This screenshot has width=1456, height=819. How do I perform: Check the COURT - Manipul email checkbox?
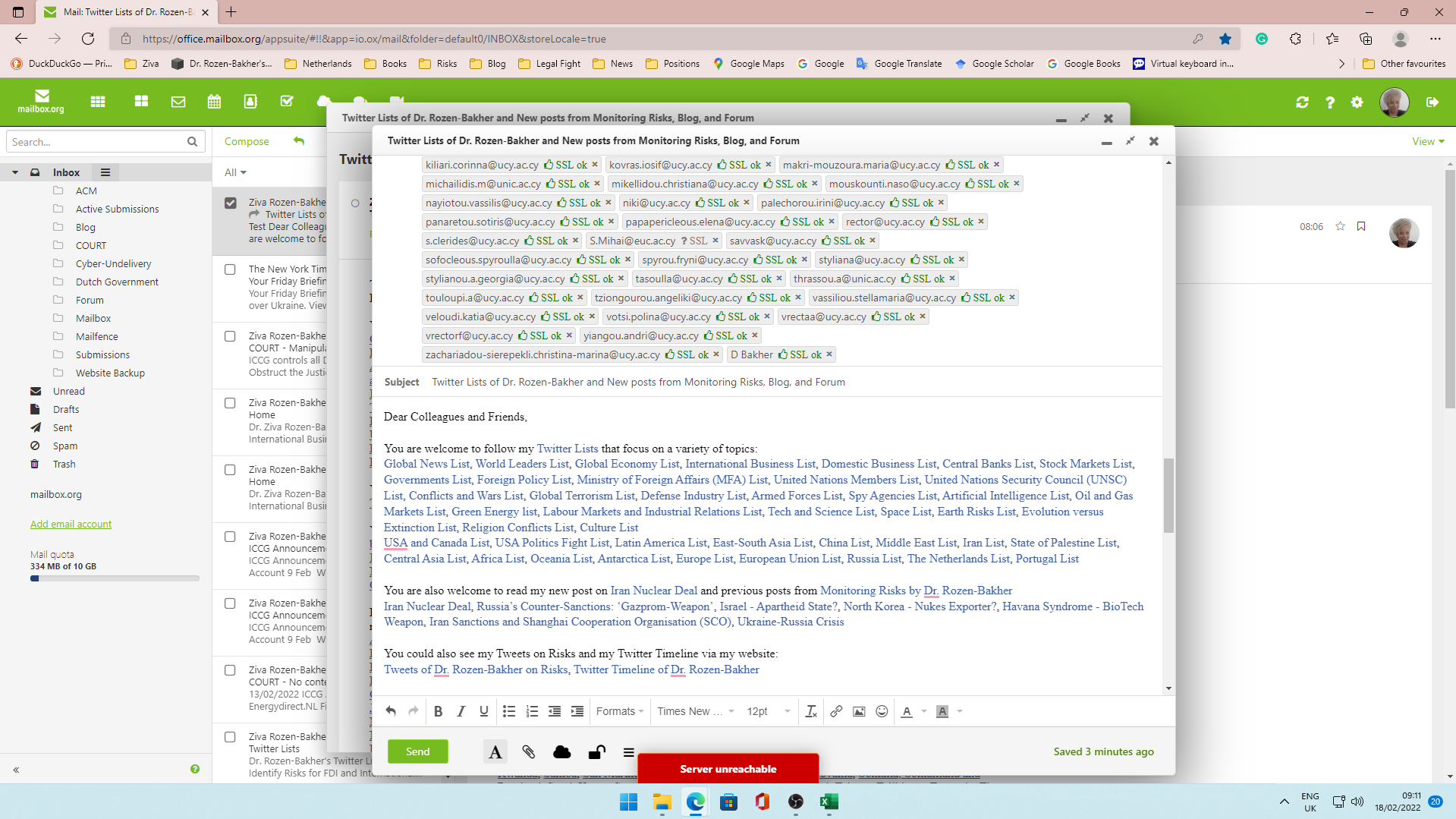tap(230, 336)
